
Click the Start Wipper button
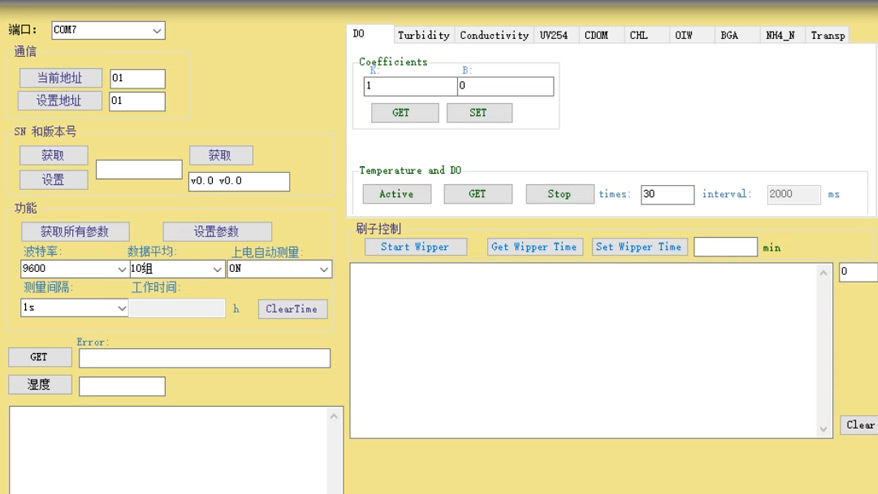tap(415, 247)
